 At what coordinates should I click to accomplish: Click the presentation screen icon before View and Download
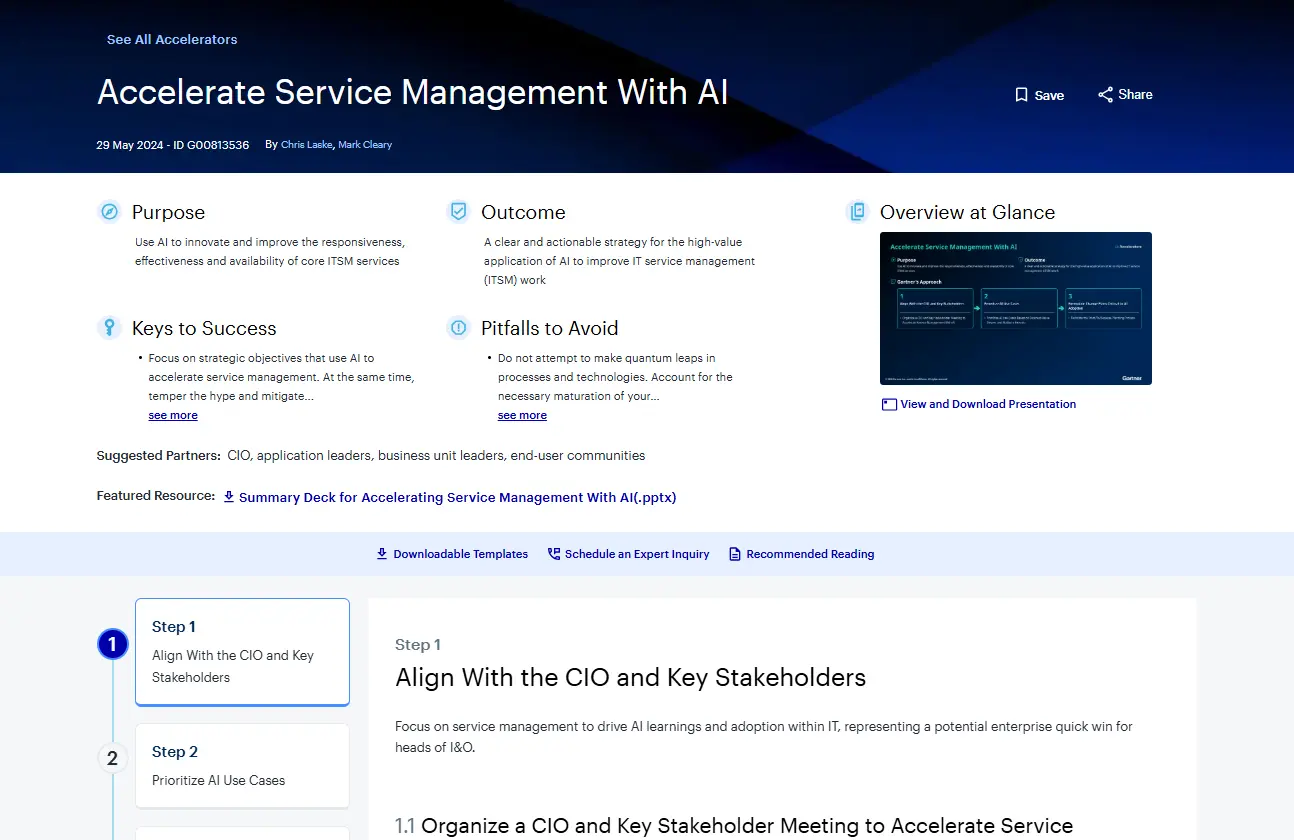click(888, 404)
